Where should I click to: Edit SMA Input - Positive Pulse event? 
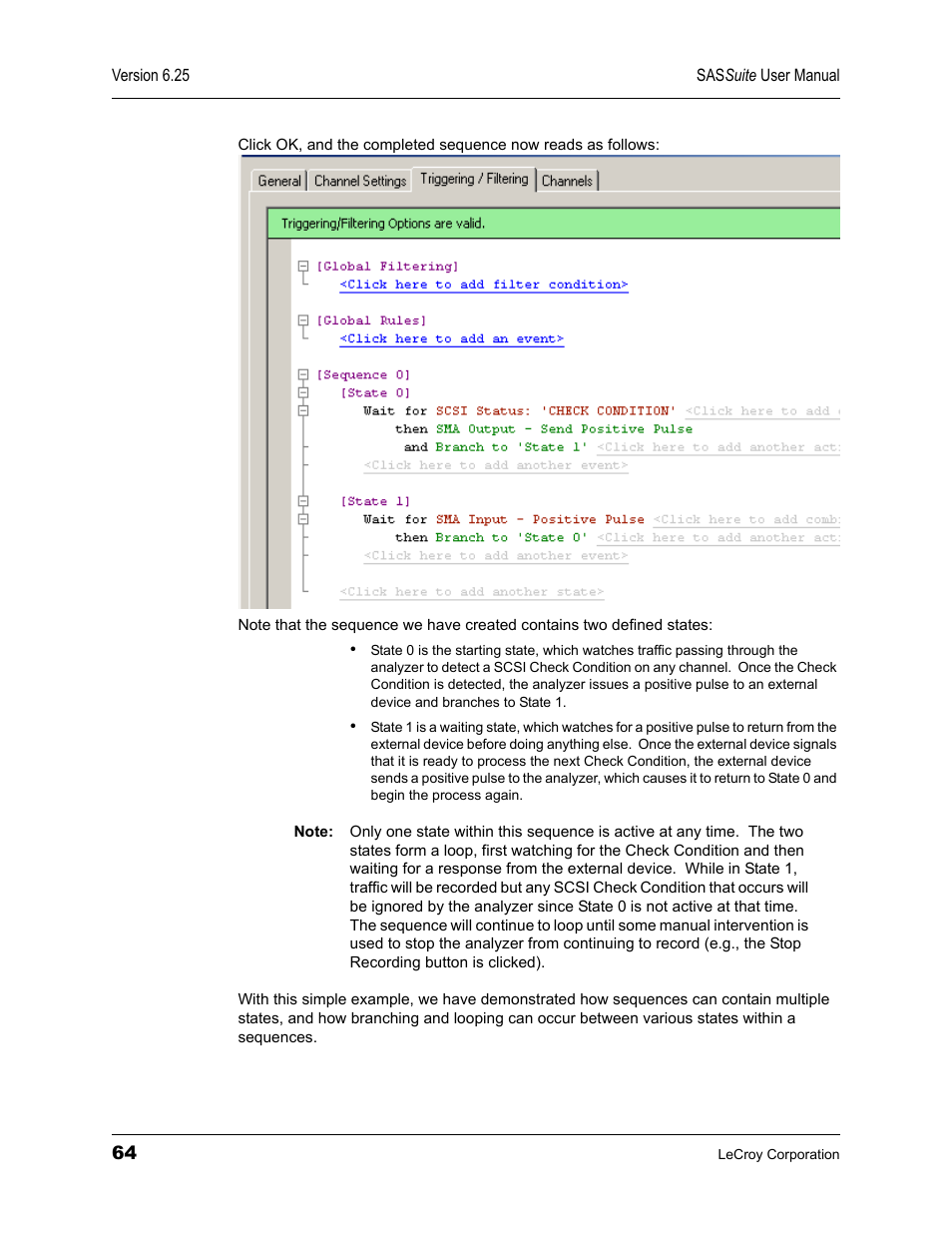coord(540,519)
